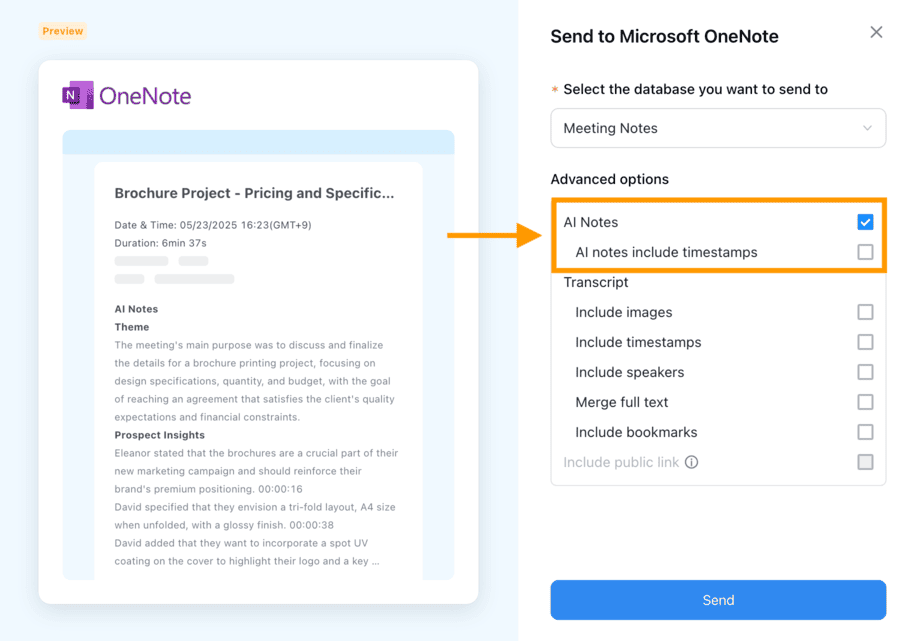Click the AI Notes heading in preview
Viewport: 917px width, 641px height.
pos(136,309)
